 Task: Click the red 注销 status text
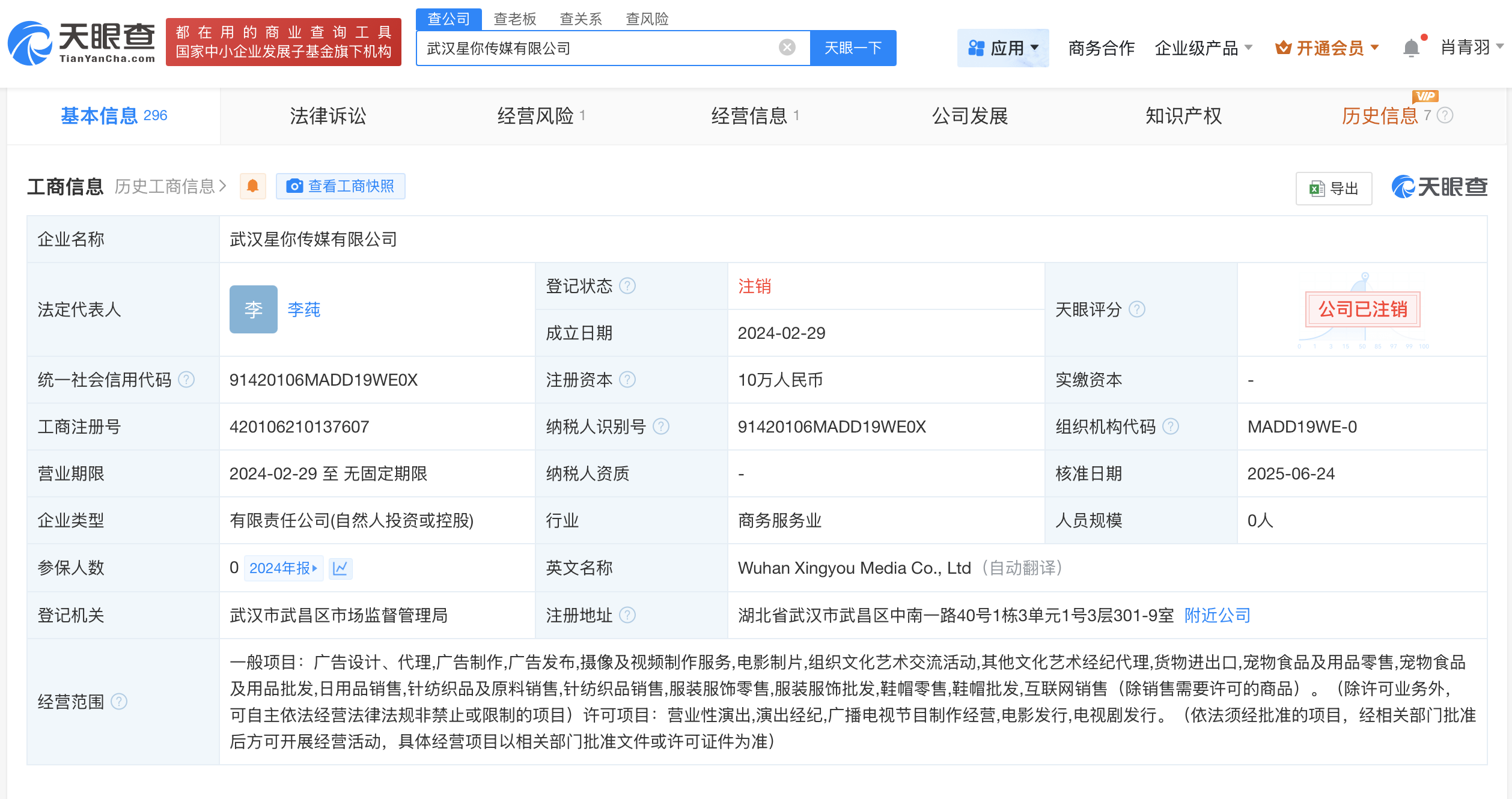[754, 286]
